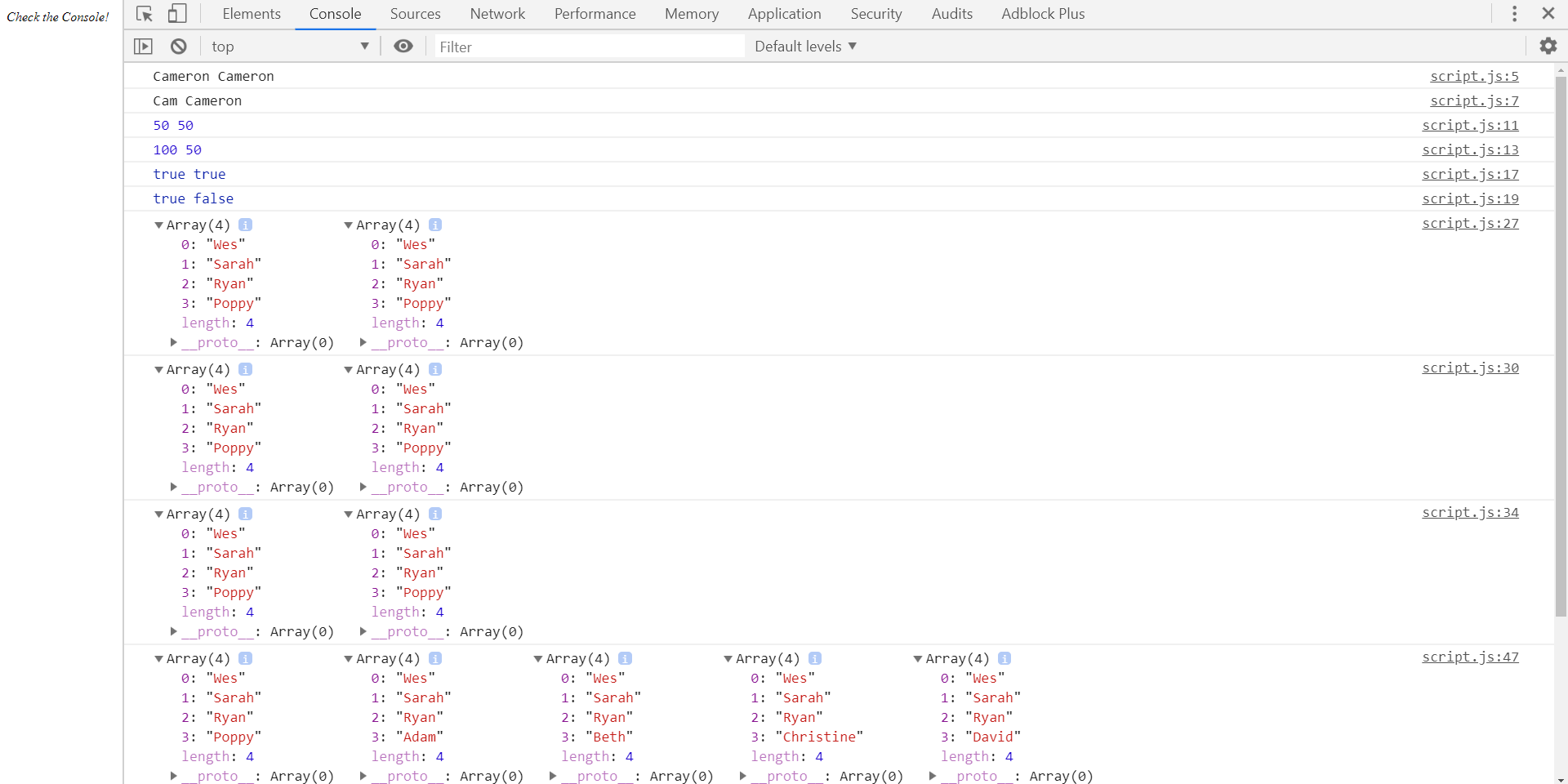Click info icon beside the "David" array header
Image resolution: width=1568 pixels, height=784 pixels.
(1004, 658)
